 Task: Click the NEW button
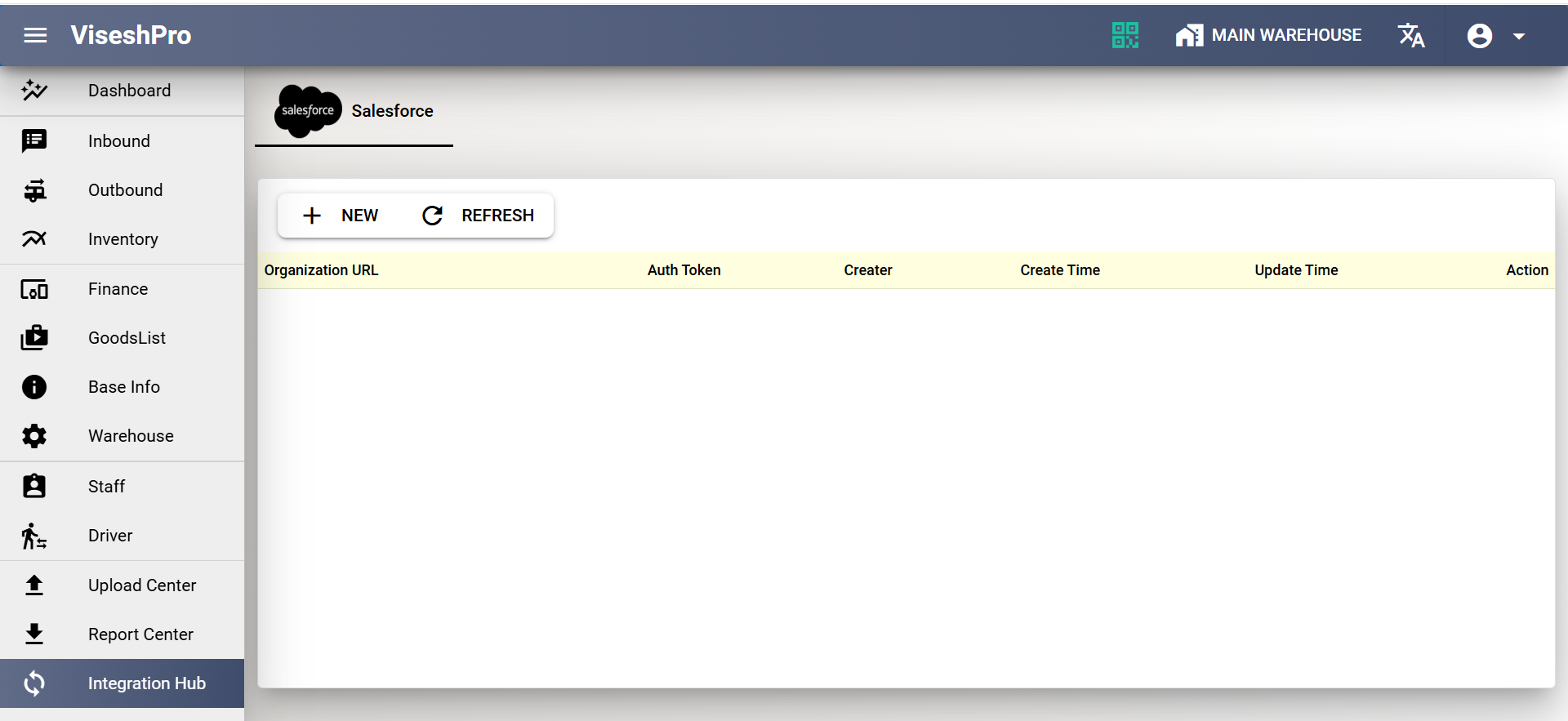coord(341,216)
